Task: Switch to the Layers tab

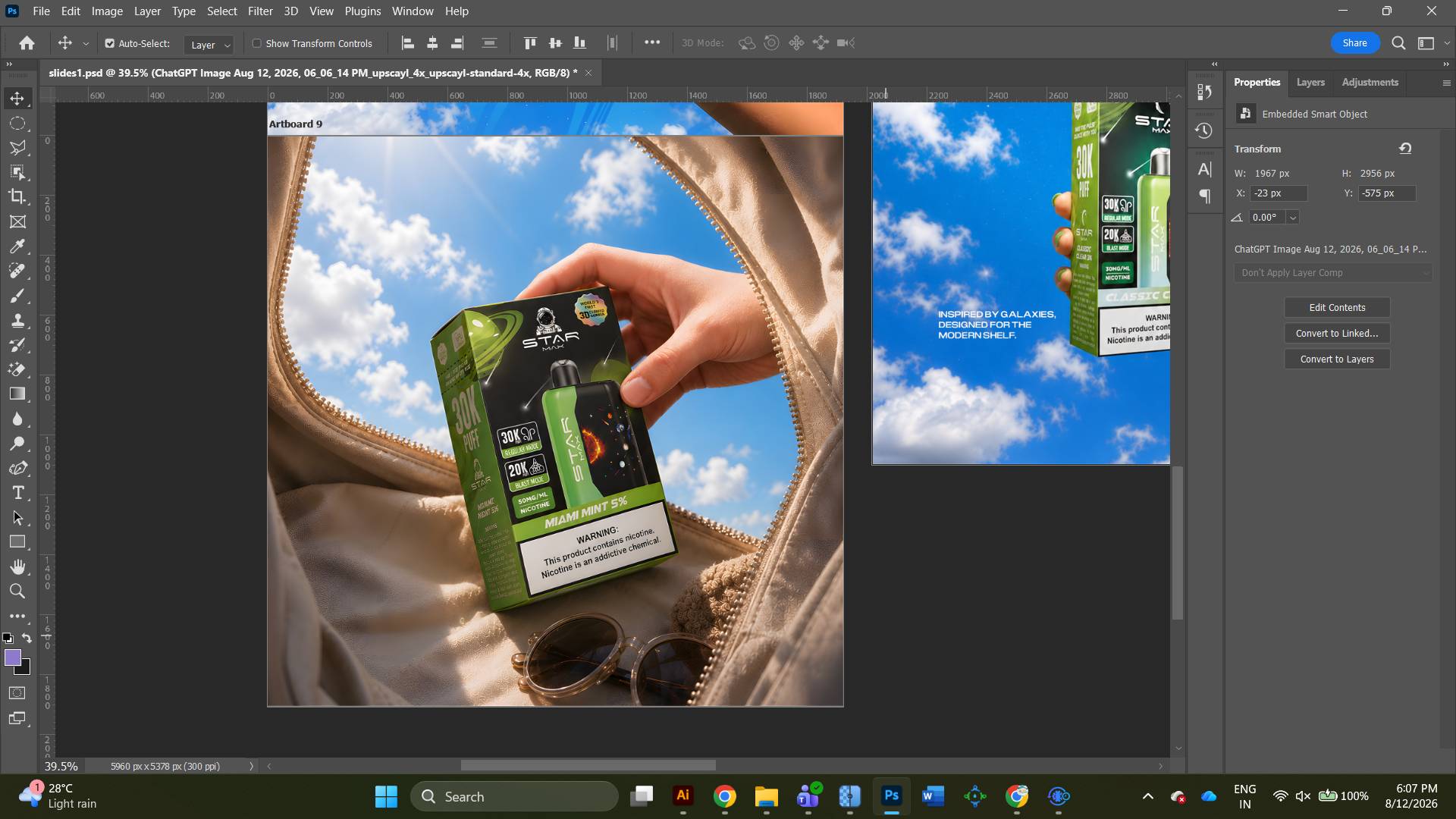Action: pyautogui.click(x=1310, y=82)
